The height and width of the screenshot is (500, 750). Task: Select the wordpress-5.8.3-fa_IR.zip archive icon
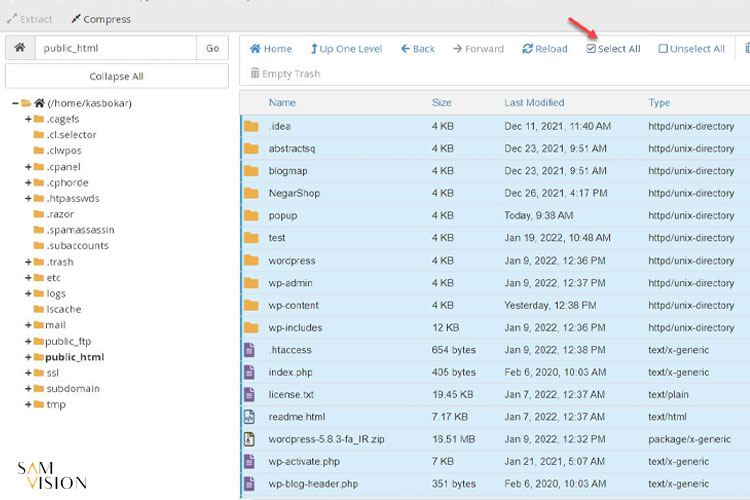251,439
